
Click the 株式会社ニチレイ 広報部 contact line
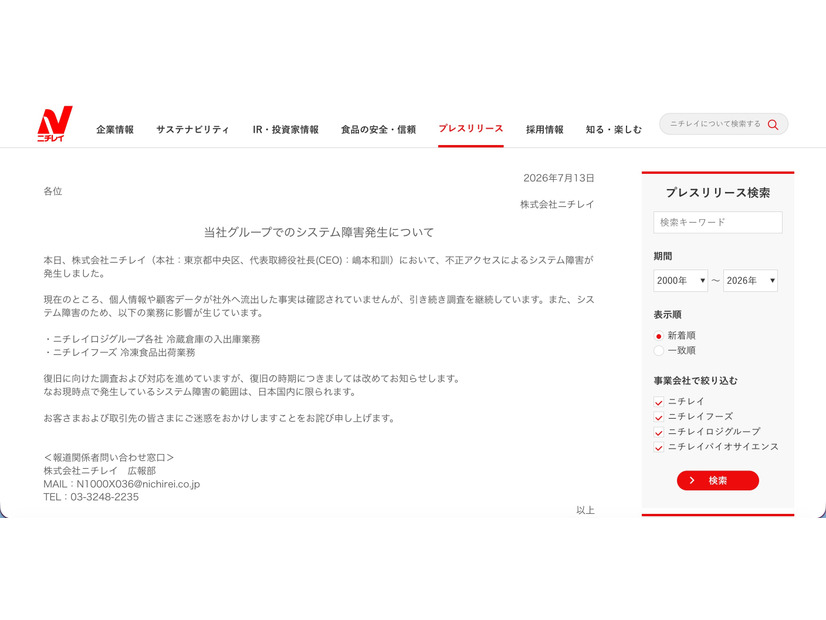100,471
